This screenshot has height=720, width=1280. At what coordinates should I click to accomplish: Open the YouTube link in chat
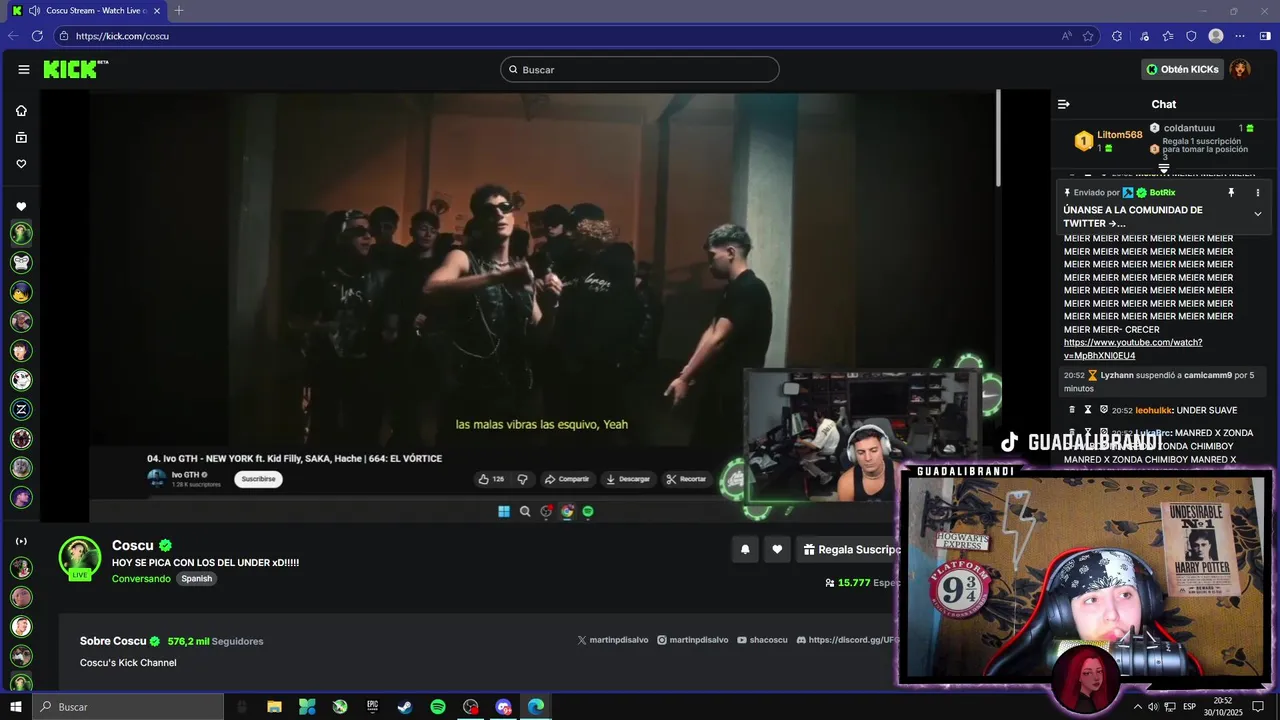[1133, 349]
